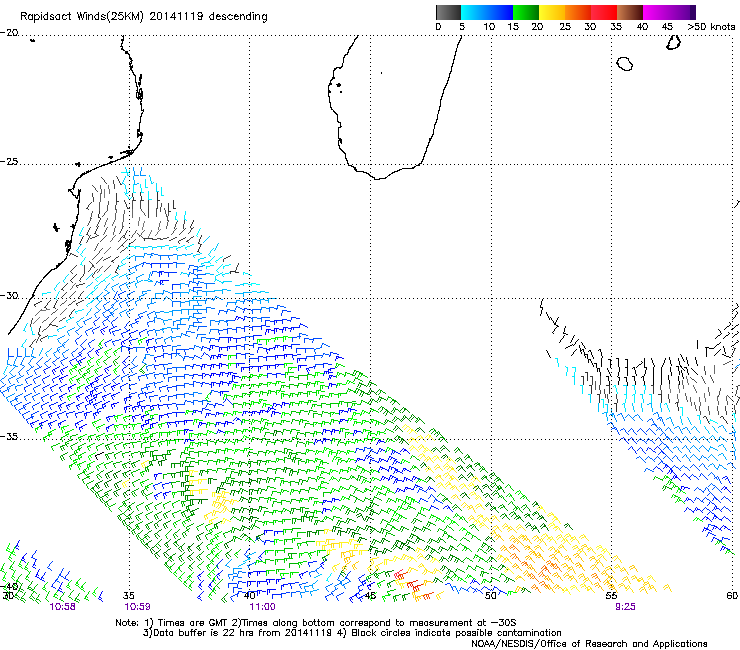This screenshot has height=650, width=740.
Task: Click the '35' longitude label on bottom axis
Action: click(x=129, y=595)
